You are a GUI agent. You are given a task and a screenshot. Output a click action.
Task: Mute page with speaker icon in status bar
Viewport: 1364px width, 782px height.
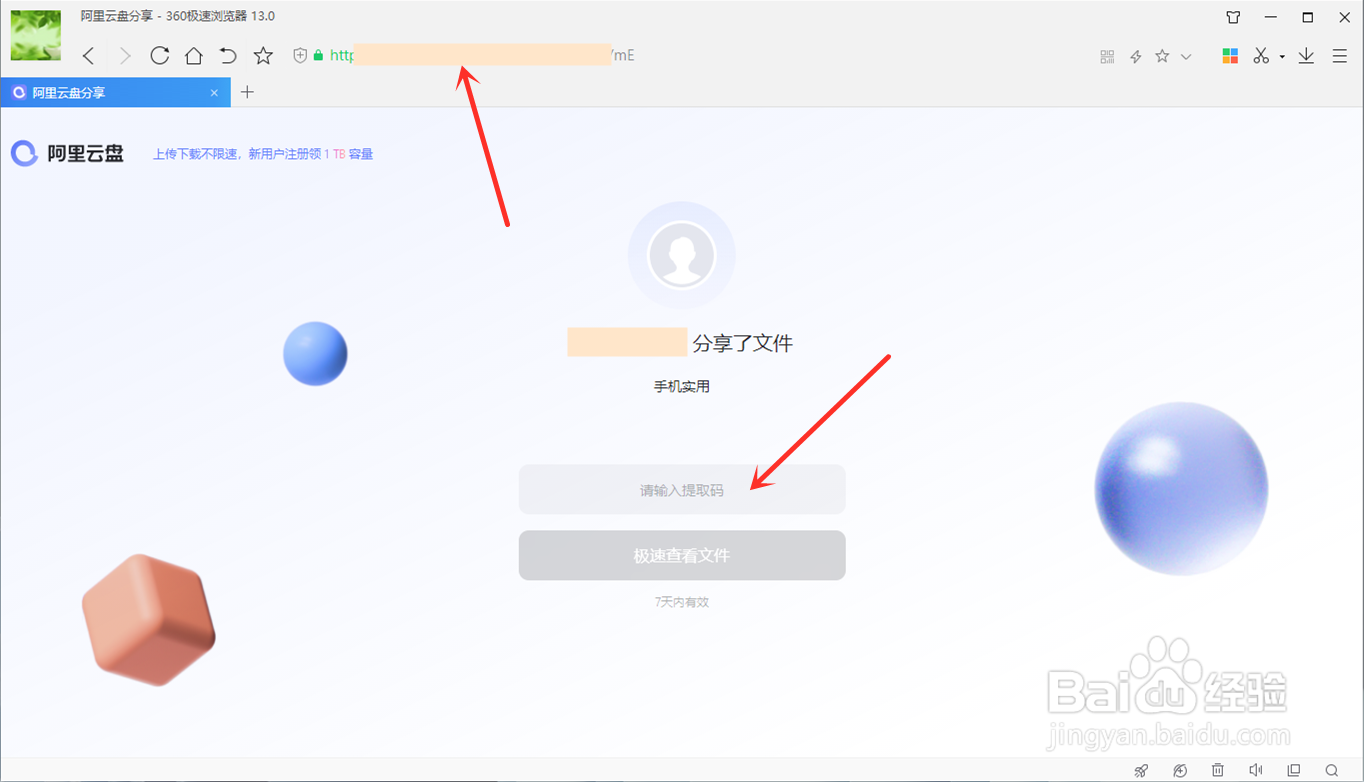pyautogui.click(x=1256, y=770)
